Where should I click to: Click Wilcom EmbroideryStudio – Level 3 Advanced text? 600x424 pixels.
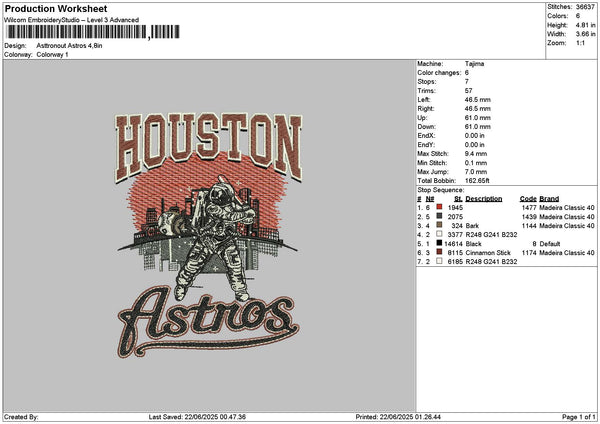pos(72,20)
